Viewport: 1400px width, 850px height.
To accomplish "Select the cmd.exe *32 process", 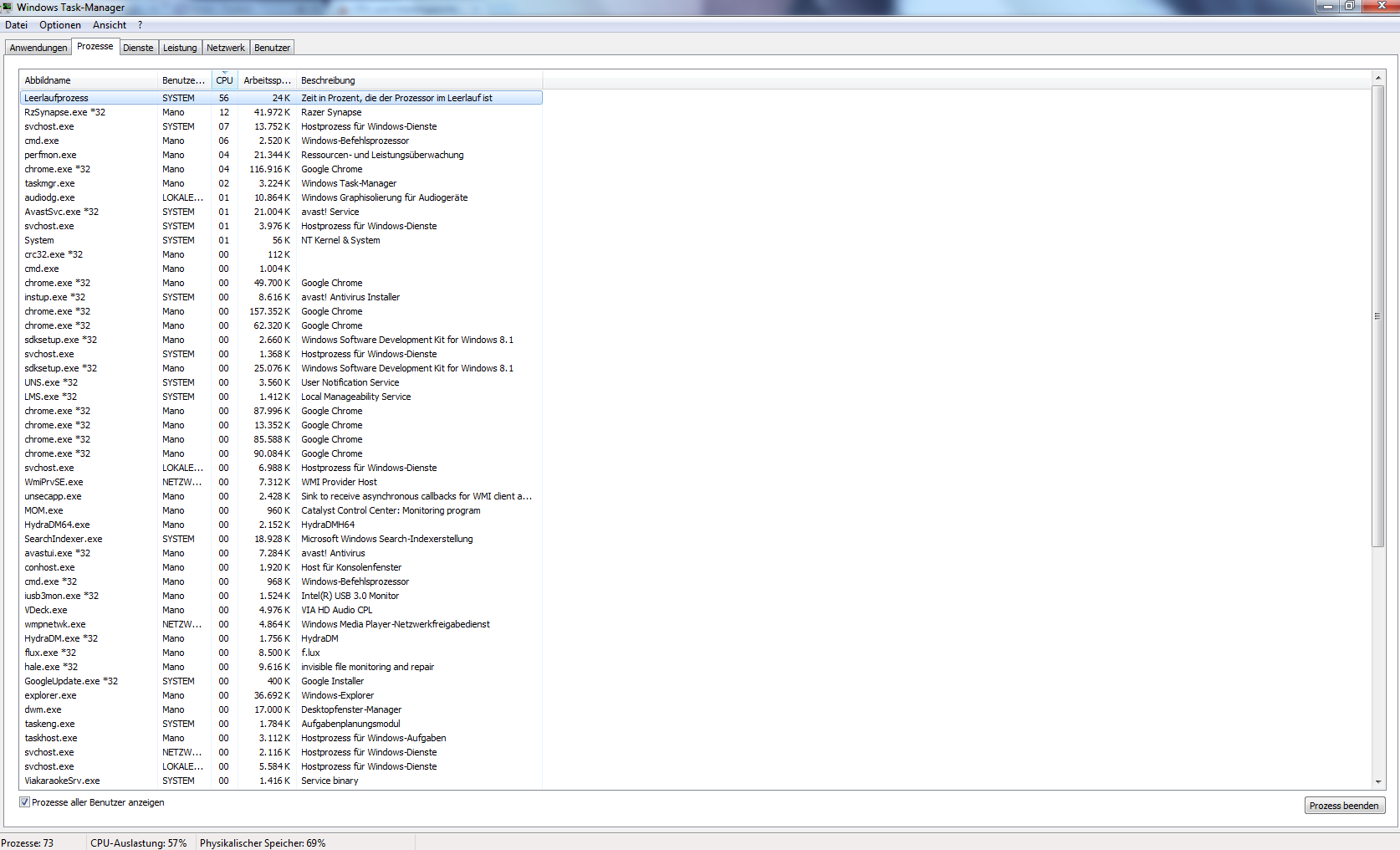I will (281, 581).
